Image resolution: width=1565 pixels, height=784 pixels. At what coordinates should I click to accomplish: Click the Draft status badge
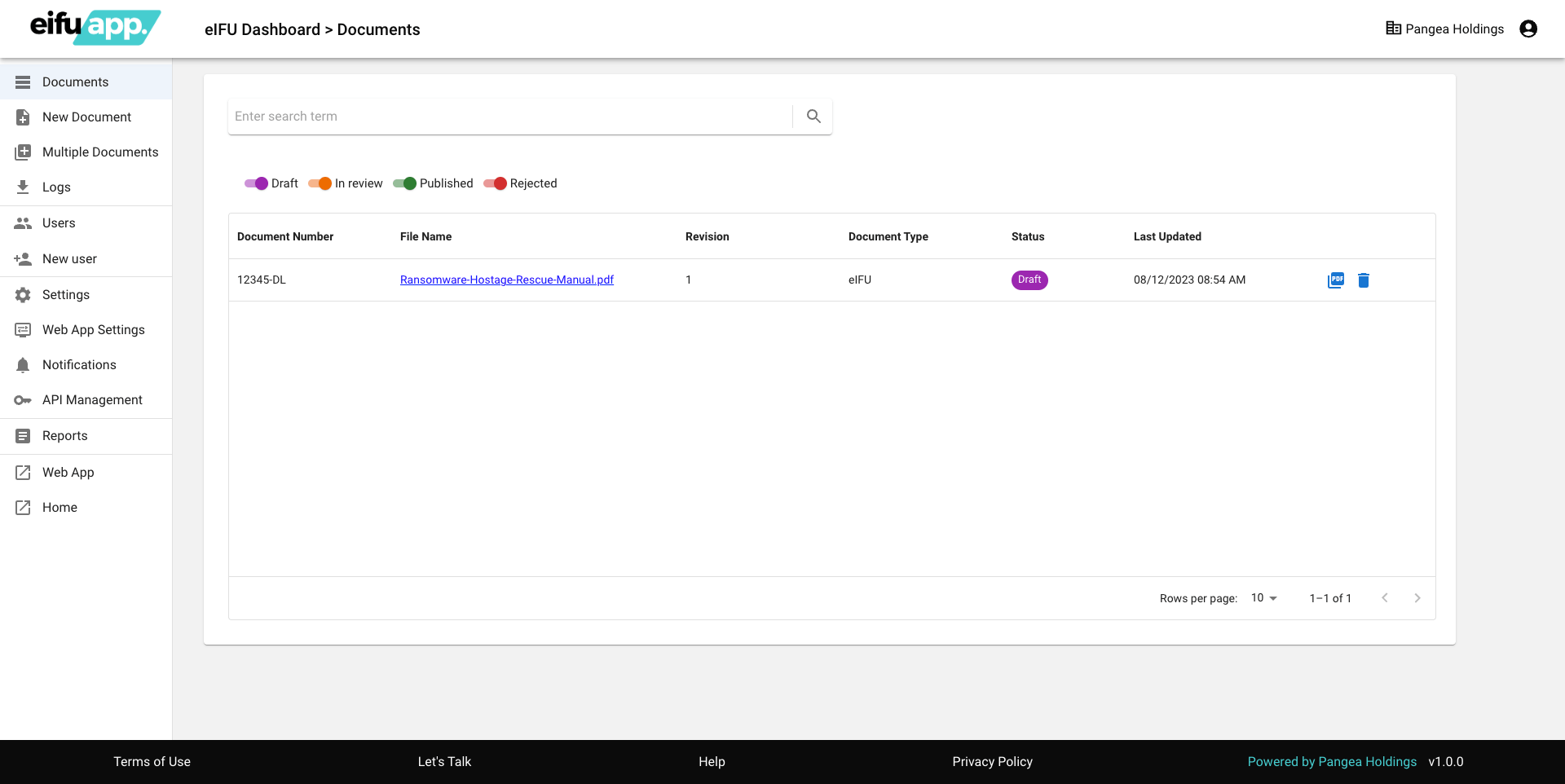point(1029,280)
